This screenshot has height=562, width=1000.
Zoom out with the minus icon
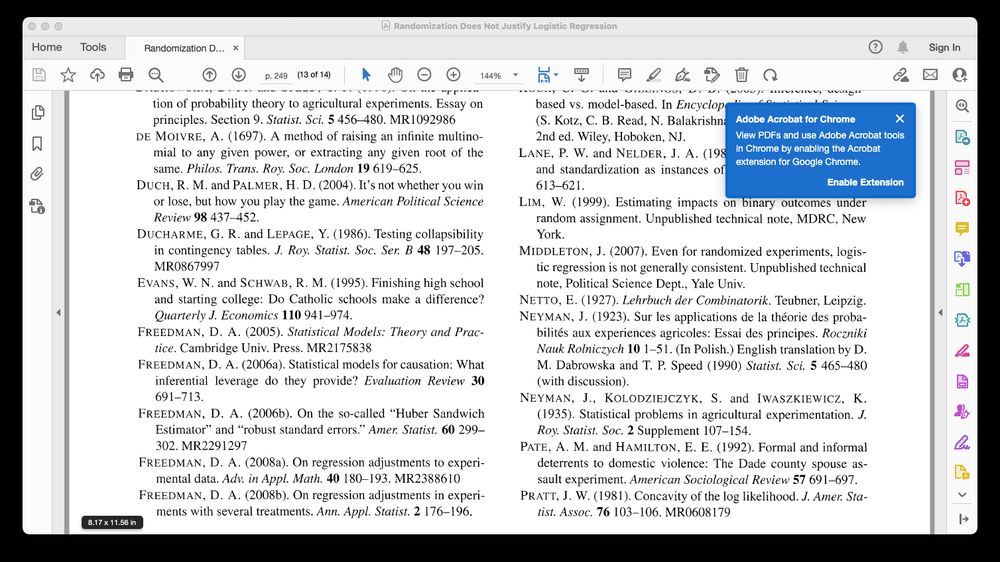(424, 75)
